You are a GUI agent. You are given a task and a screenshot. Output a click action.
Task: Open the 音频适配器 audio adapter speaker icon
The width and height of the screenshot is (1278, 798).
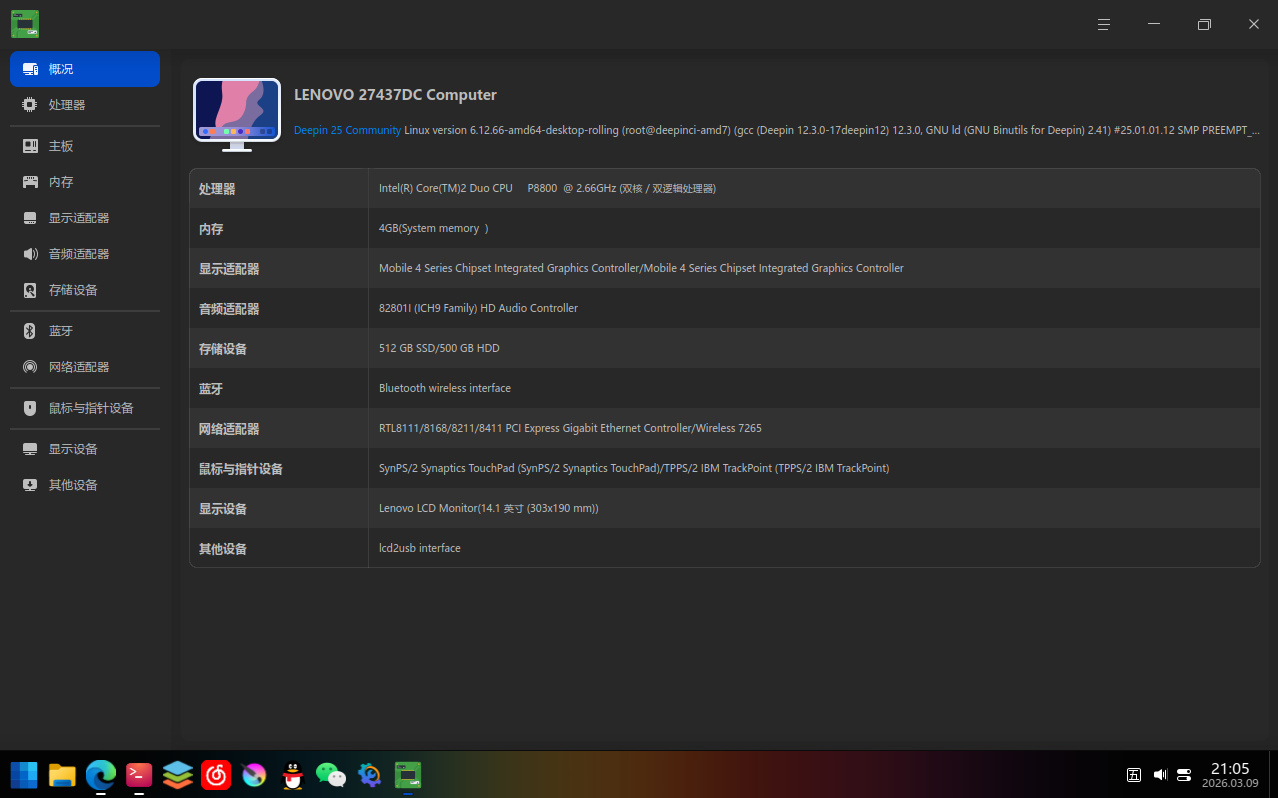coord(30,254)
